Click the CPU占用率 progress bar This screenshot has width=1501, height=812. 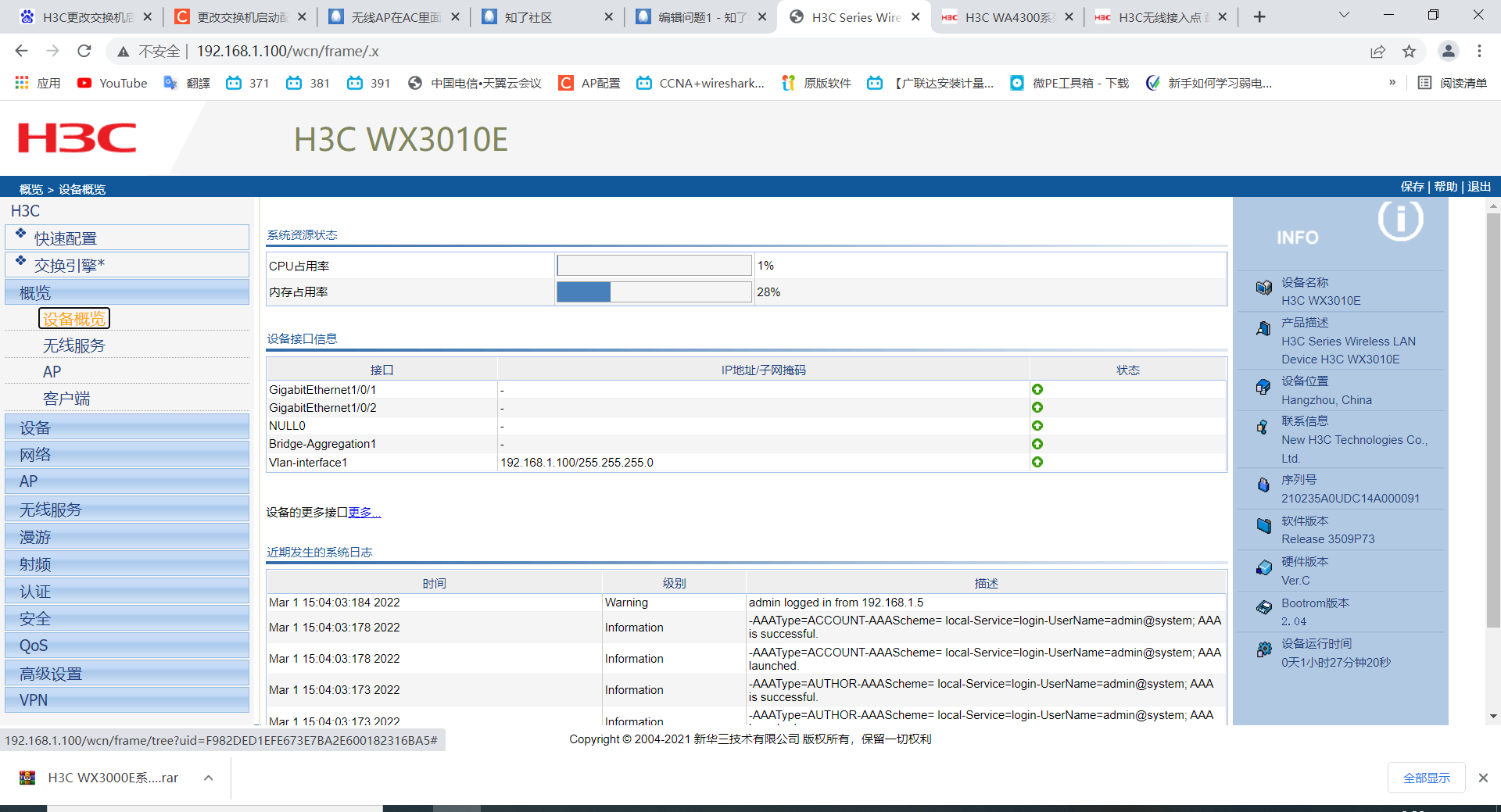(x=654, y=266)
